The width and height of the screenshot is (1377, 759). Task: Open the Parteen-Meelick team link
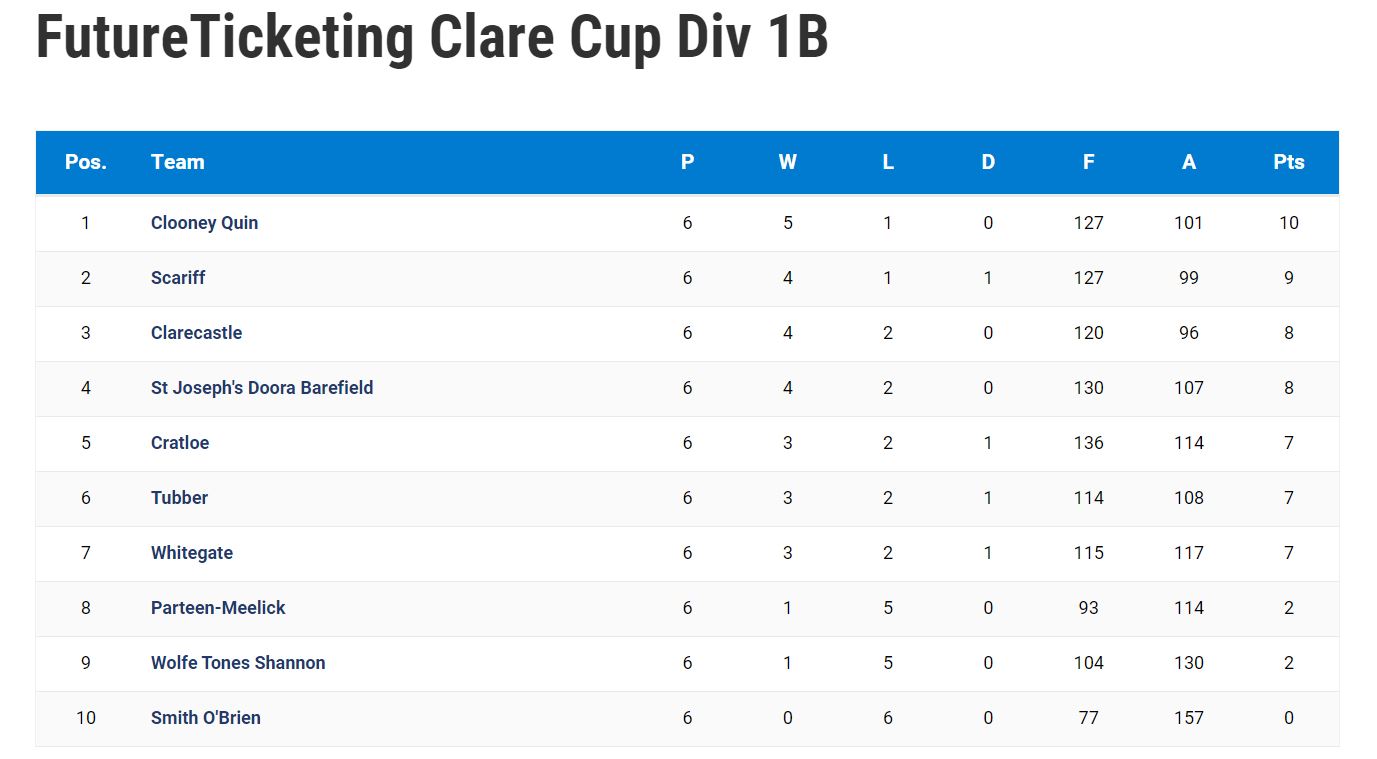(218, 608)
